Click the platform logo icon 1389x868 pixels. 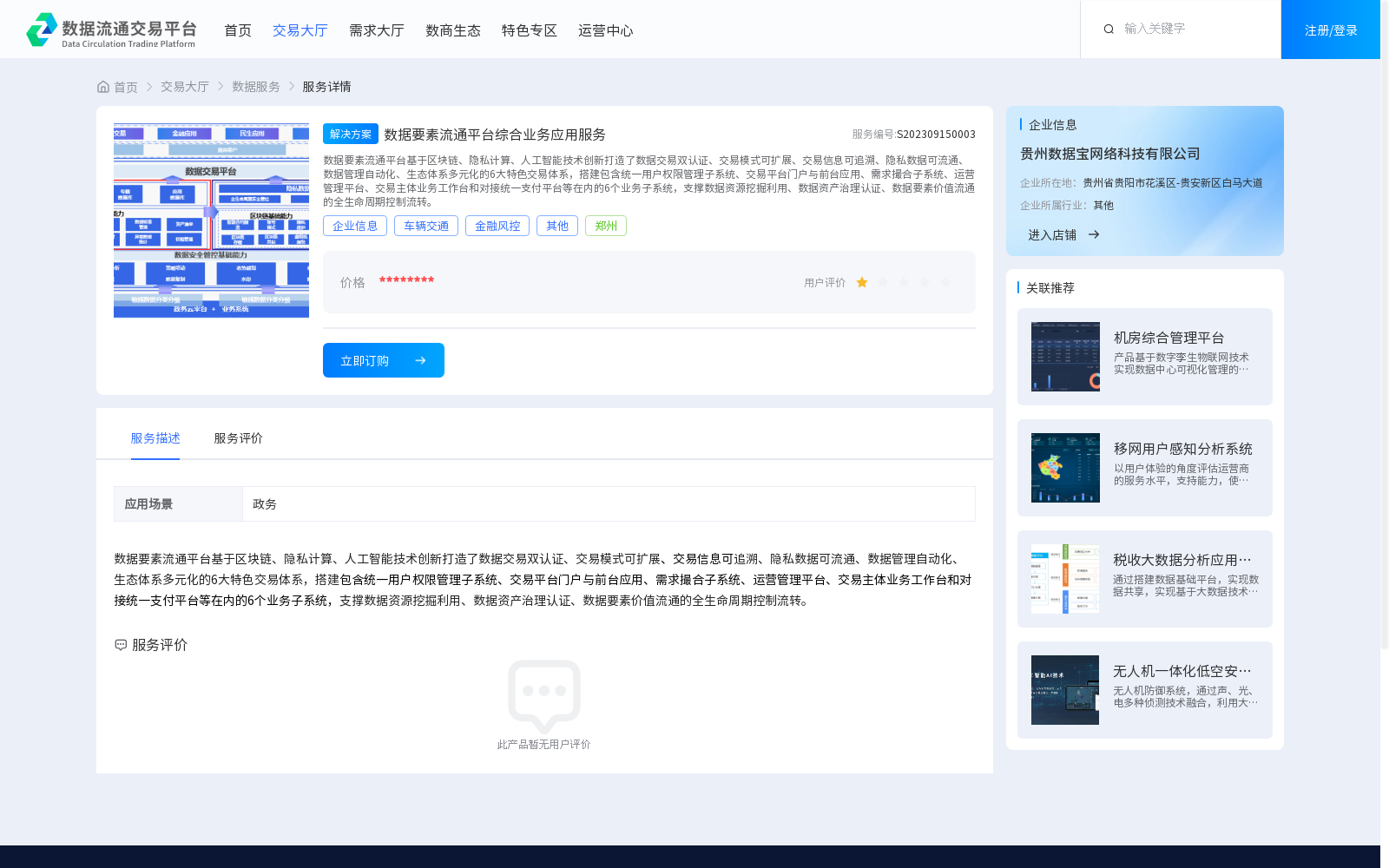pyautogui.click(x=42, y=30)
